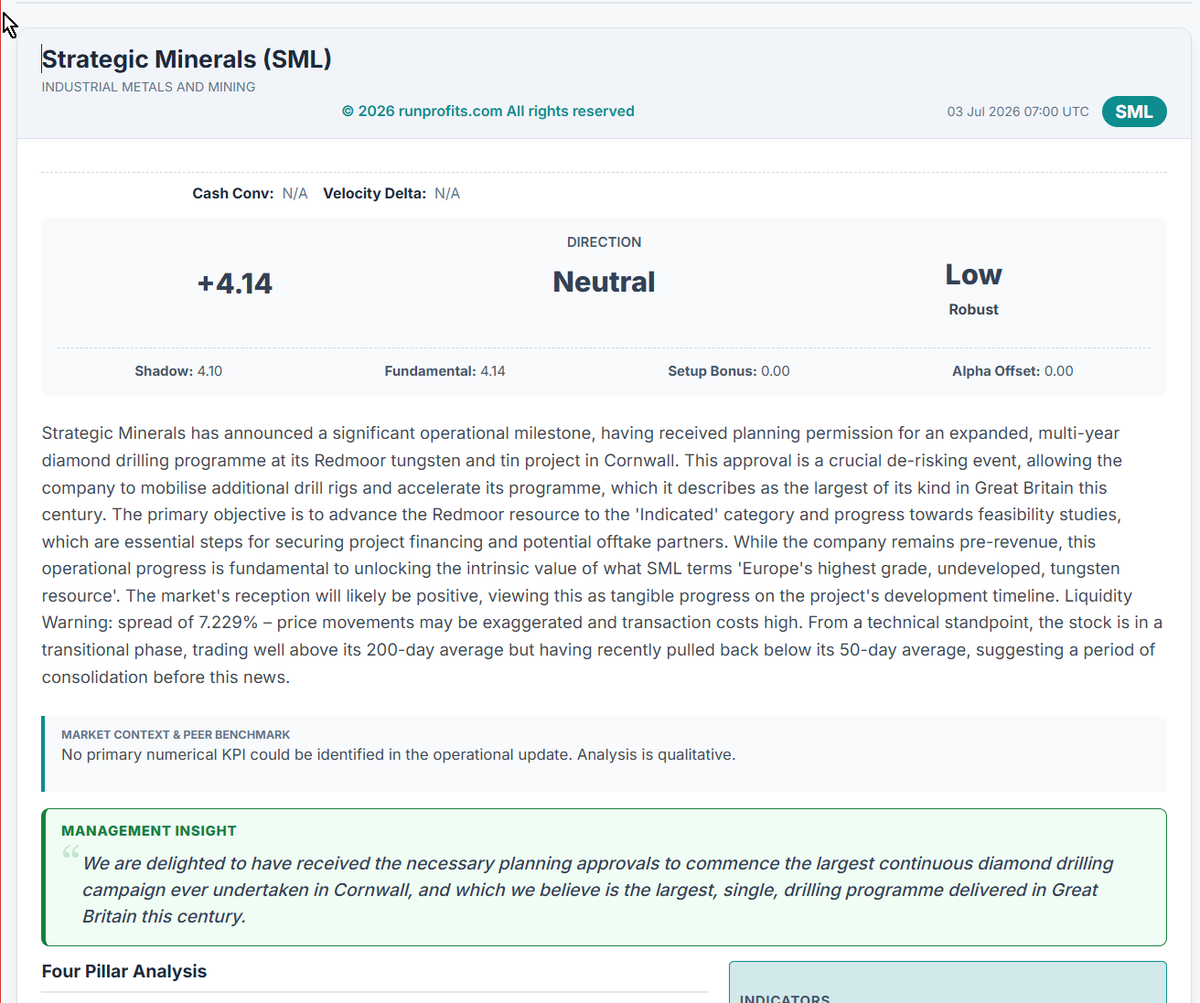Click the green opening quotation mark icon
Screen dimensions: 1200x1003
[70, 855]
